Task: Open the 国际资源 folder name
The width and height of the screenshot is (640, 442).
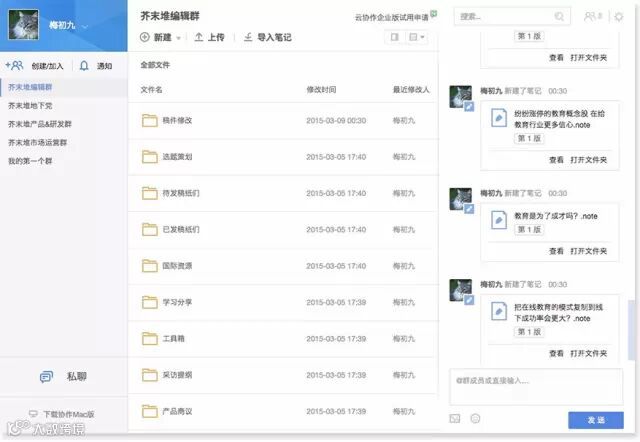Action: coord(177,266)
